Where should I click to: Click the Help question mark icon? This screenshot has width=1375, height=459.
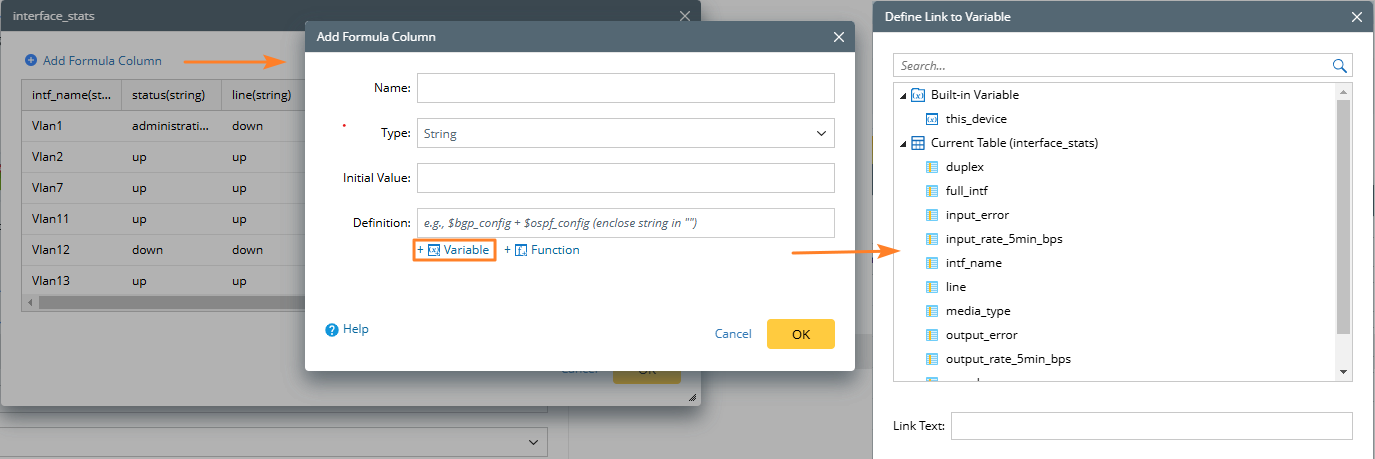[x=332, y=329]
